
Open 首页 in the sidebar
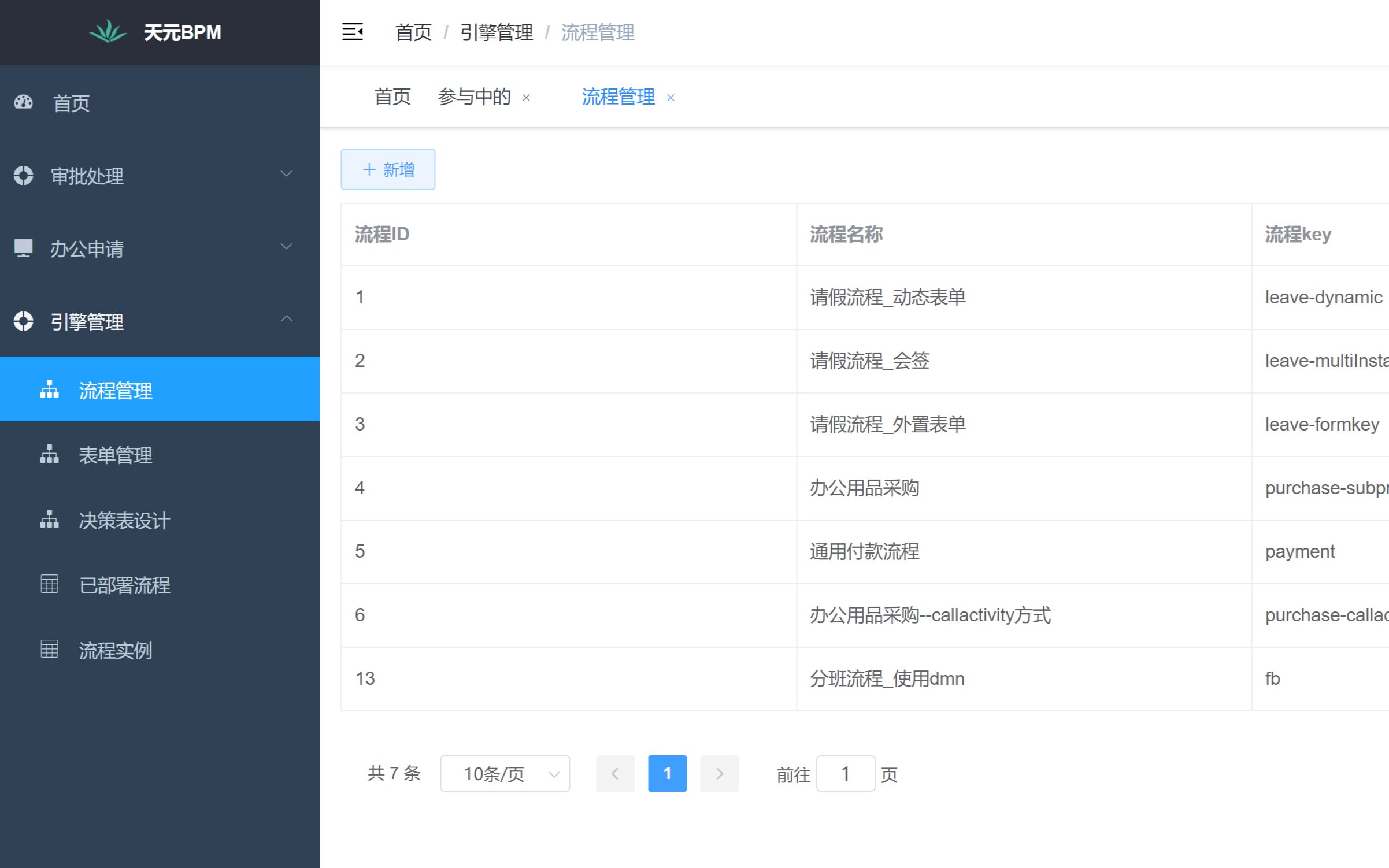click(160, 103)
